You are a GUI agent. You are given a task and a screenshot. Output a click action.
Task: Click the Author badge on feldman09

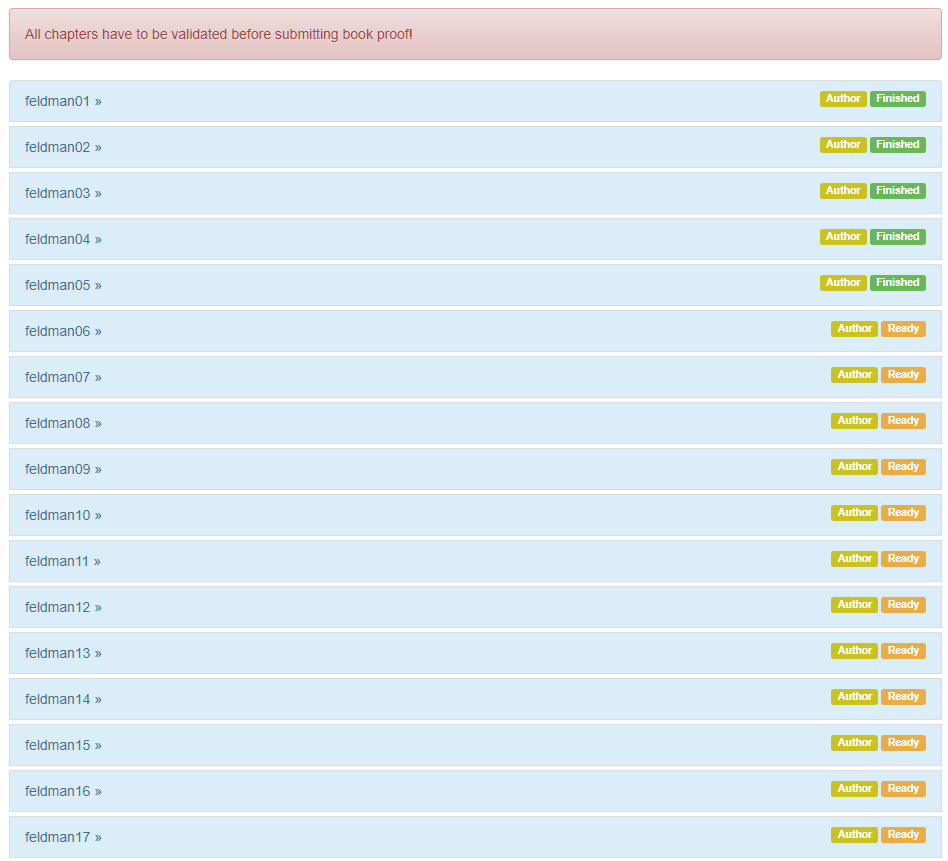[854, 467]
